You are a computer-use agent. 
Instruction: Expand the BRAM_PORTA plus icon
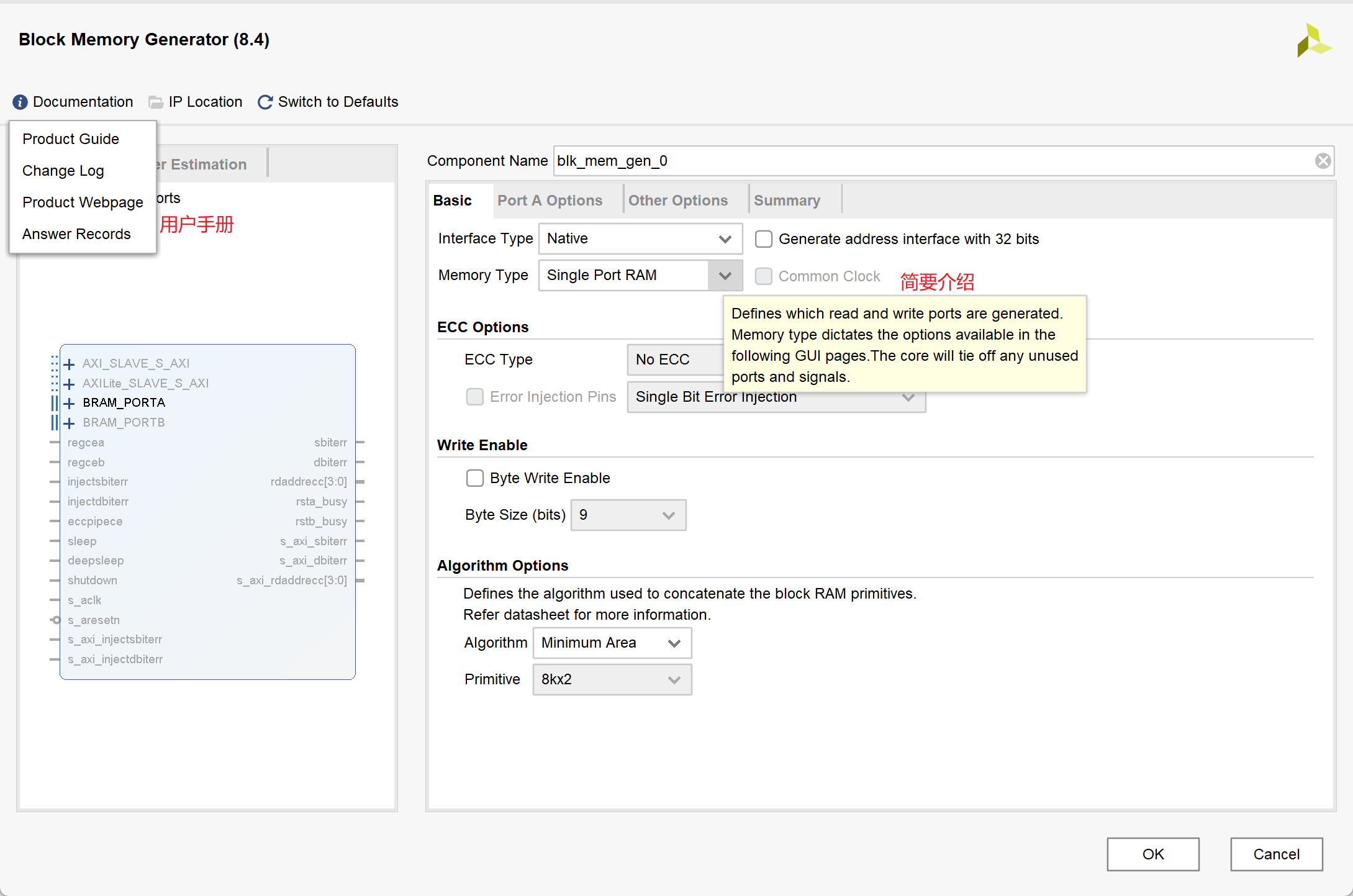tap(70, 403)
